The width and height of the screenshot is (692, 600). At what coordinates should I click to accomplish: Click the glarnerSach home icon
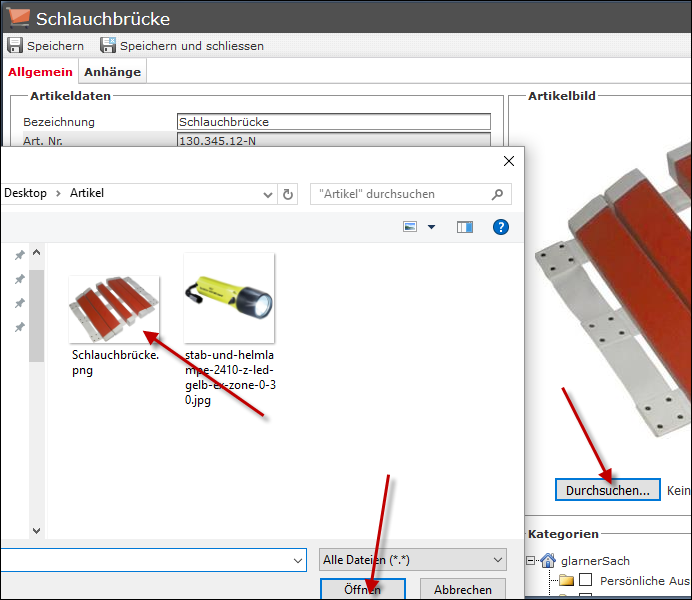(548, 561)
